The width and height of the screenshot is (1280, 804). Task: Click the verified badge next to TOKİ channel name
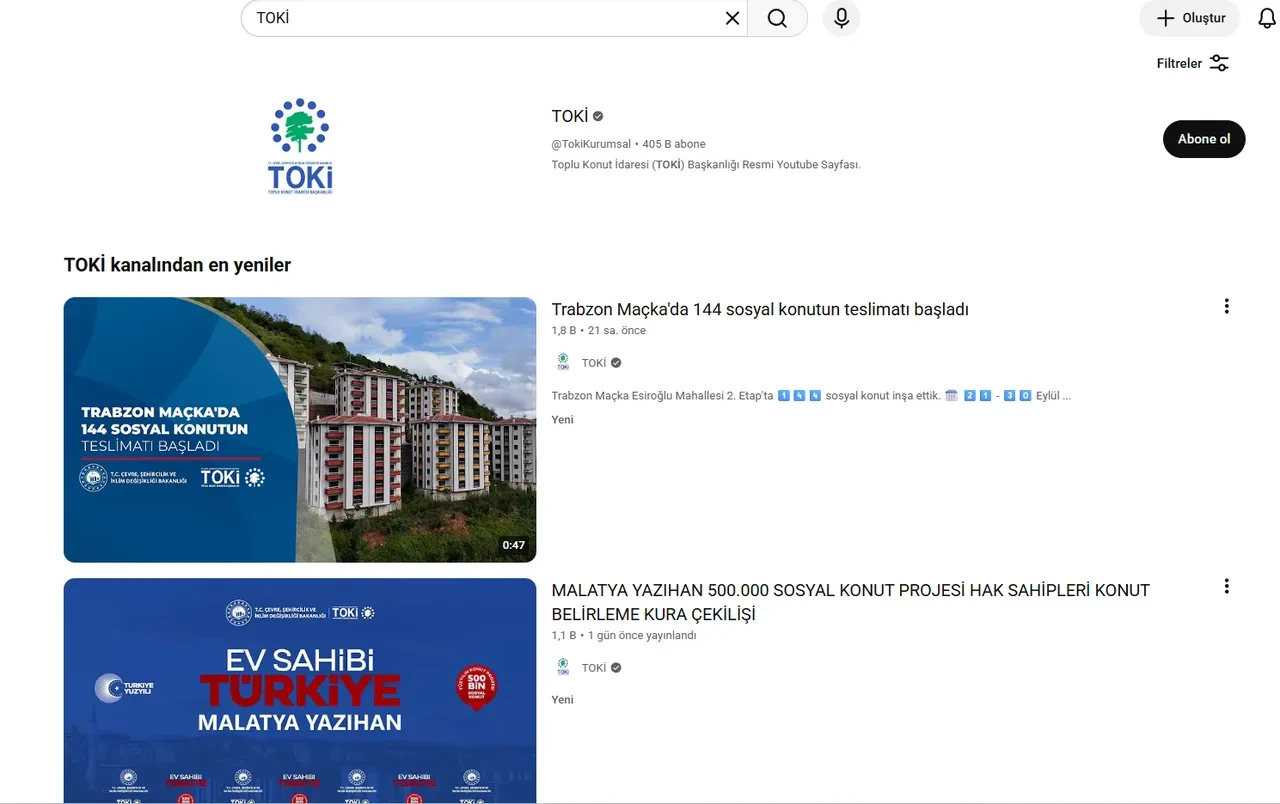598,116
